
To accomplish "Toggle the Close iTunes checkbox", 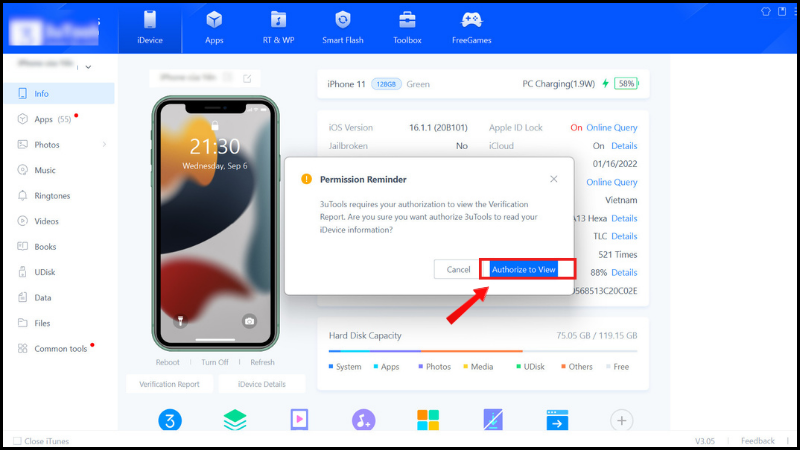I will pyautogui.click(x=17, y=441).
